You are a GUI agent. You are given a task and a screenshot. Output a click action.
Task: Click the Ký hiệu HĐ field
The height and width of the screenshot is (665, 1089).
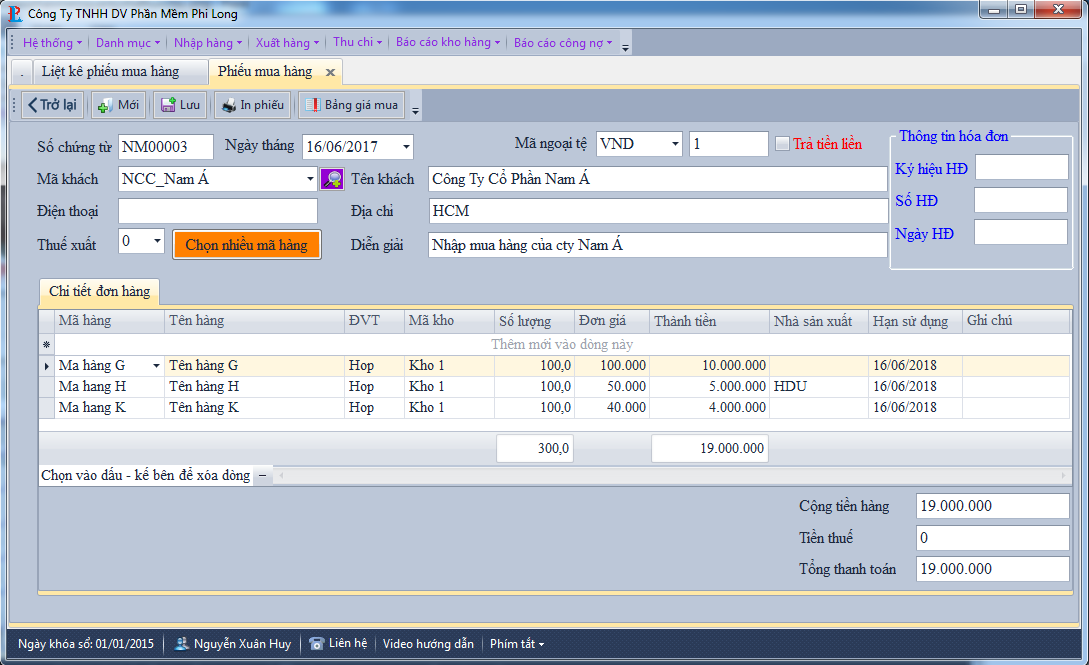[x=1022, y=167]
